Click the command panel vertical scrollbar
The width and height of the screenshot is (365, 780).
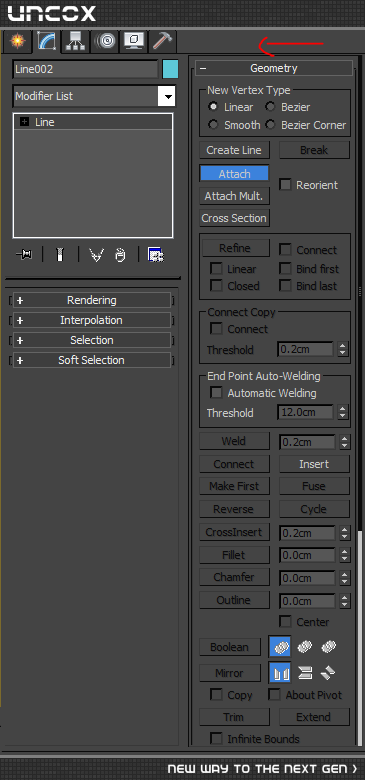click(x=360, y=639)
